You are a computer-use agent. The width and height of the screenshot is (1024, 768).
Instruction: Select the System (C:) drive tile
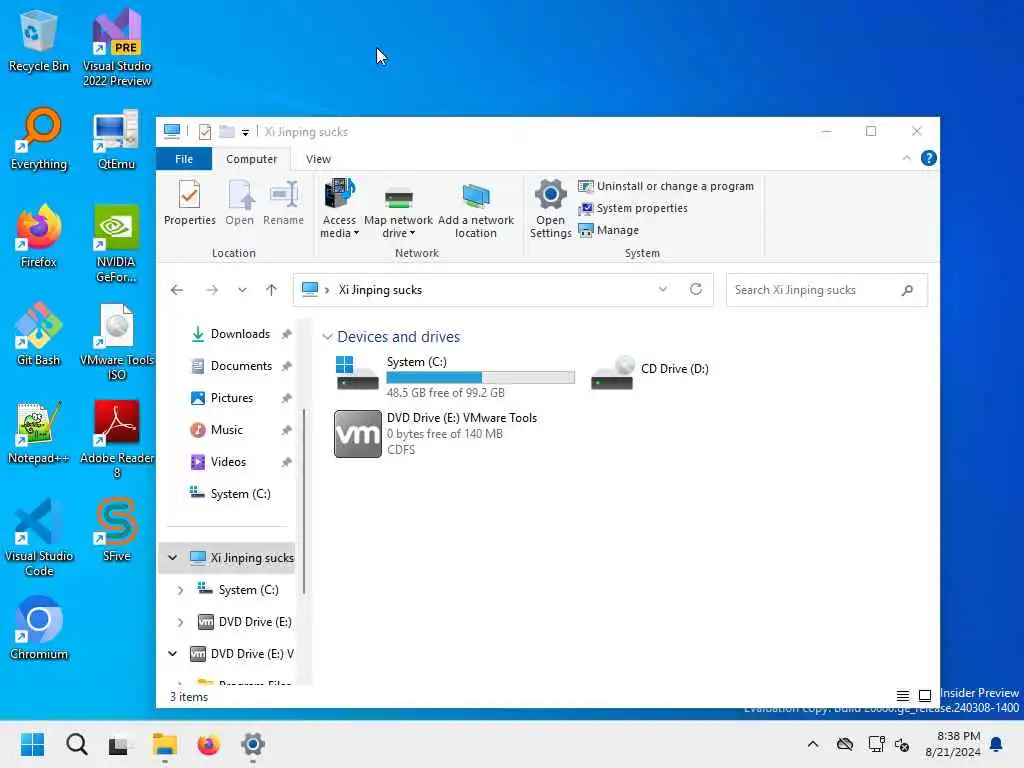click(455, 377)
